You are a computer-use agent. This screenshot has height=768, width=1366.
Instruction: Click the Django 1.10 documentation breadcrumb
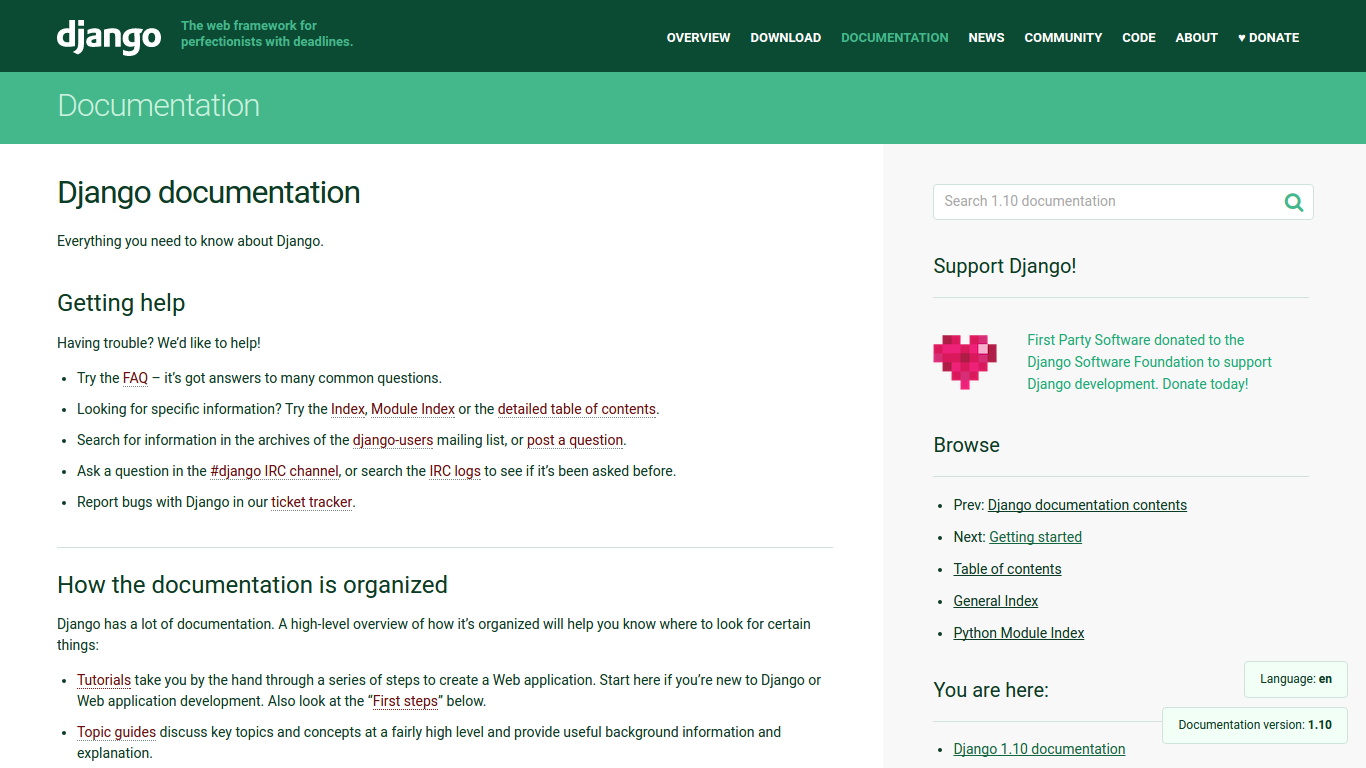pos(1039,749)
